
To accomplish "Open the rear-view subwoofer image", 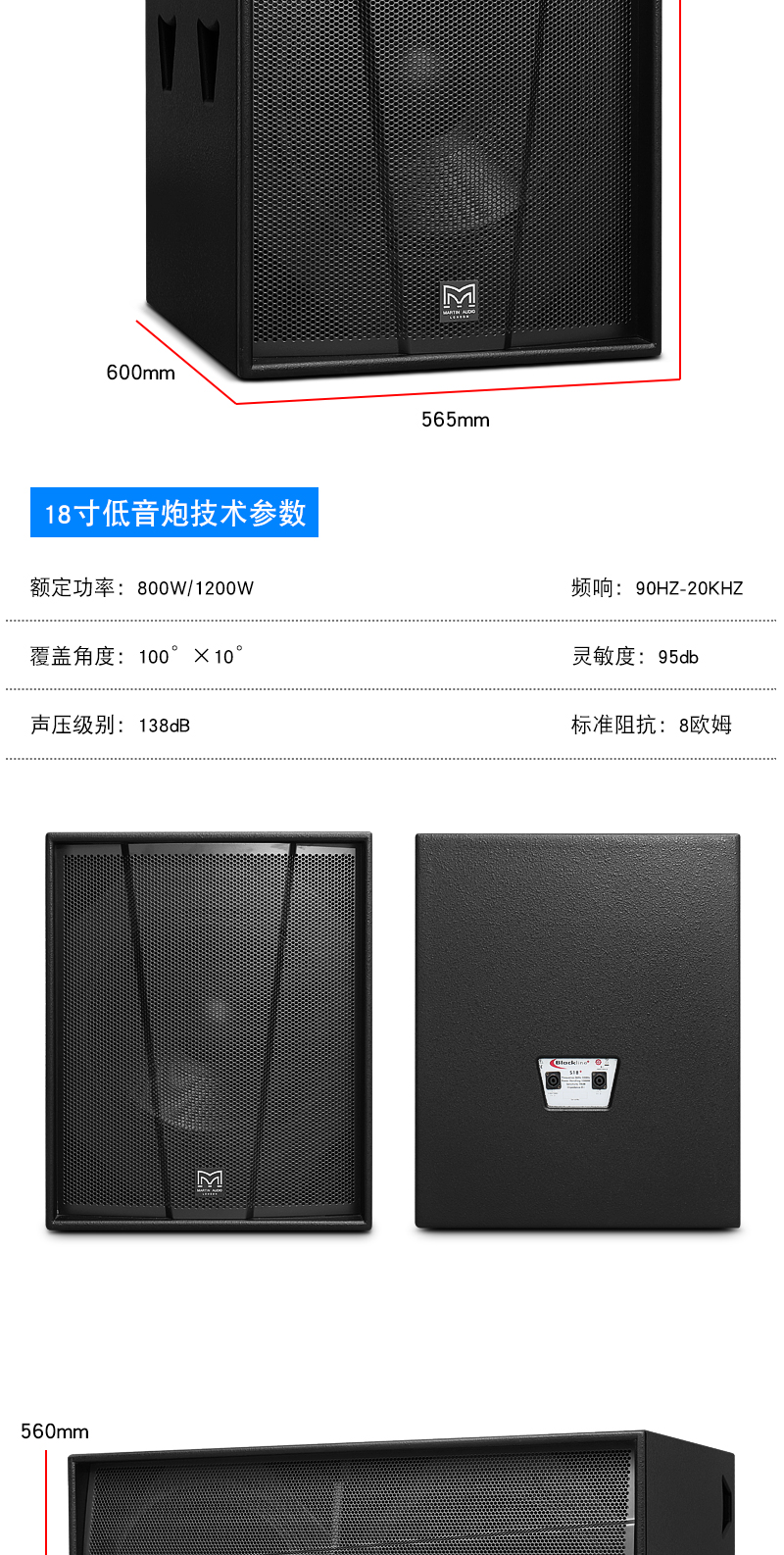I will pyautogui.click(x=578, y=1031).
